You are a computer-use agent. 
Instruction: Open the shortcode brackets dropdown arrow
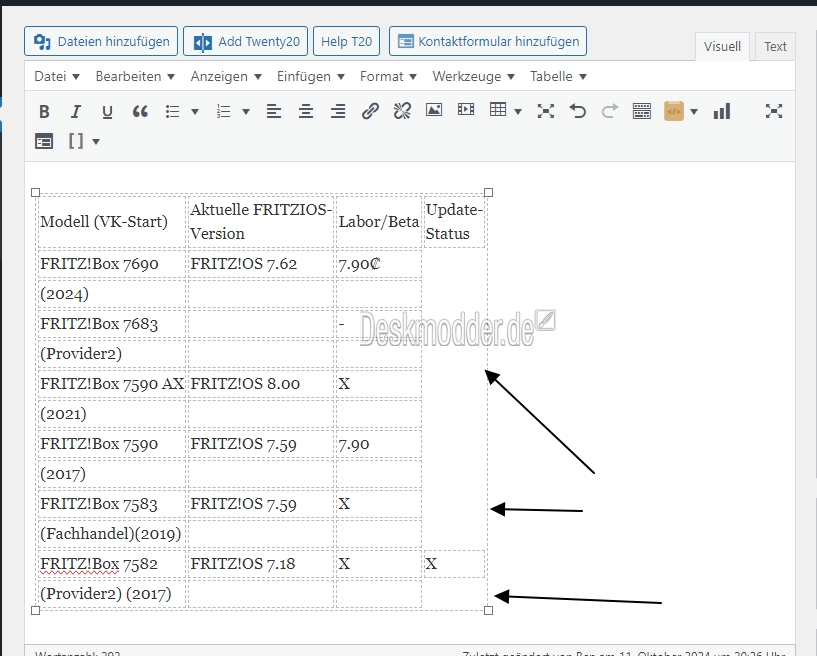click(x=96, y=141)
